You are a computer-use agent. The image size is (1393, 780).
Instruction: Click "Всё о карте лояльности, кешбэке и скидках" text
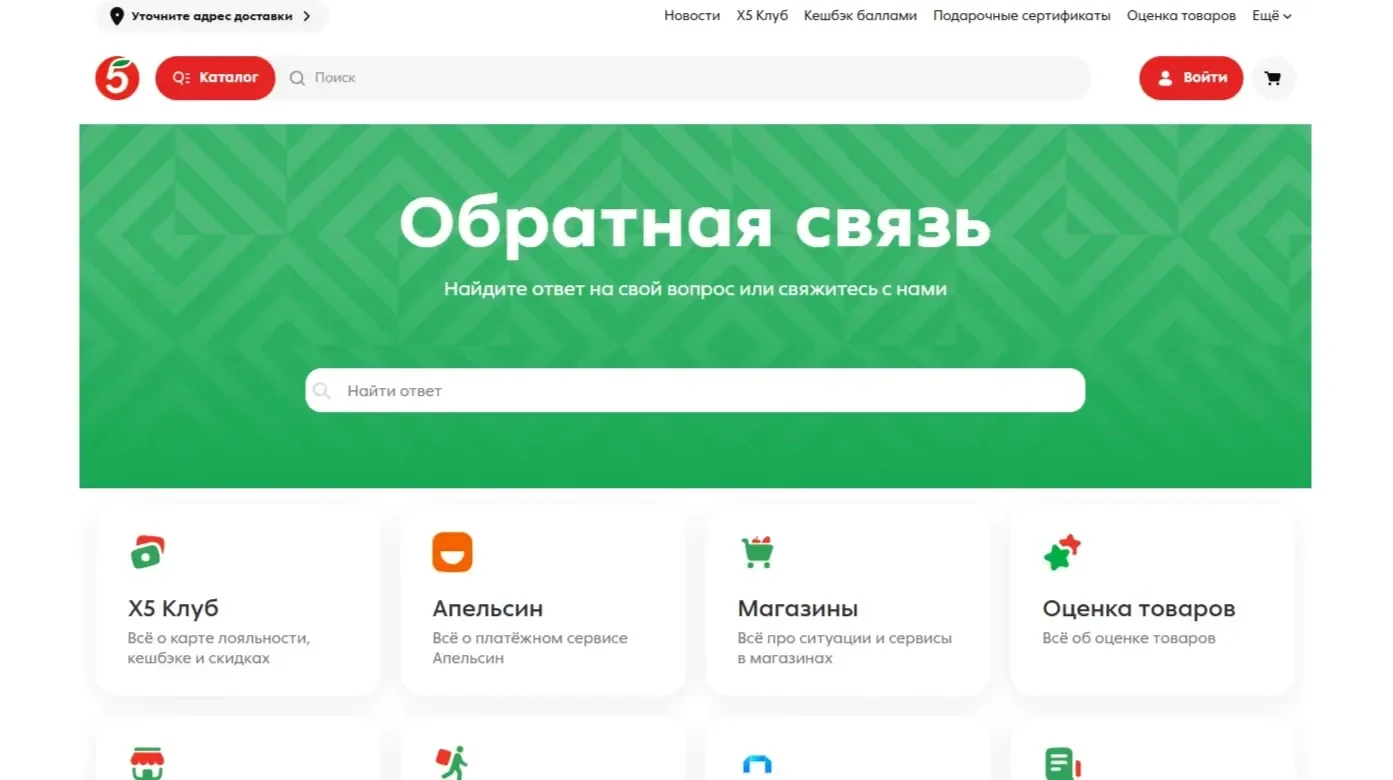219,648
